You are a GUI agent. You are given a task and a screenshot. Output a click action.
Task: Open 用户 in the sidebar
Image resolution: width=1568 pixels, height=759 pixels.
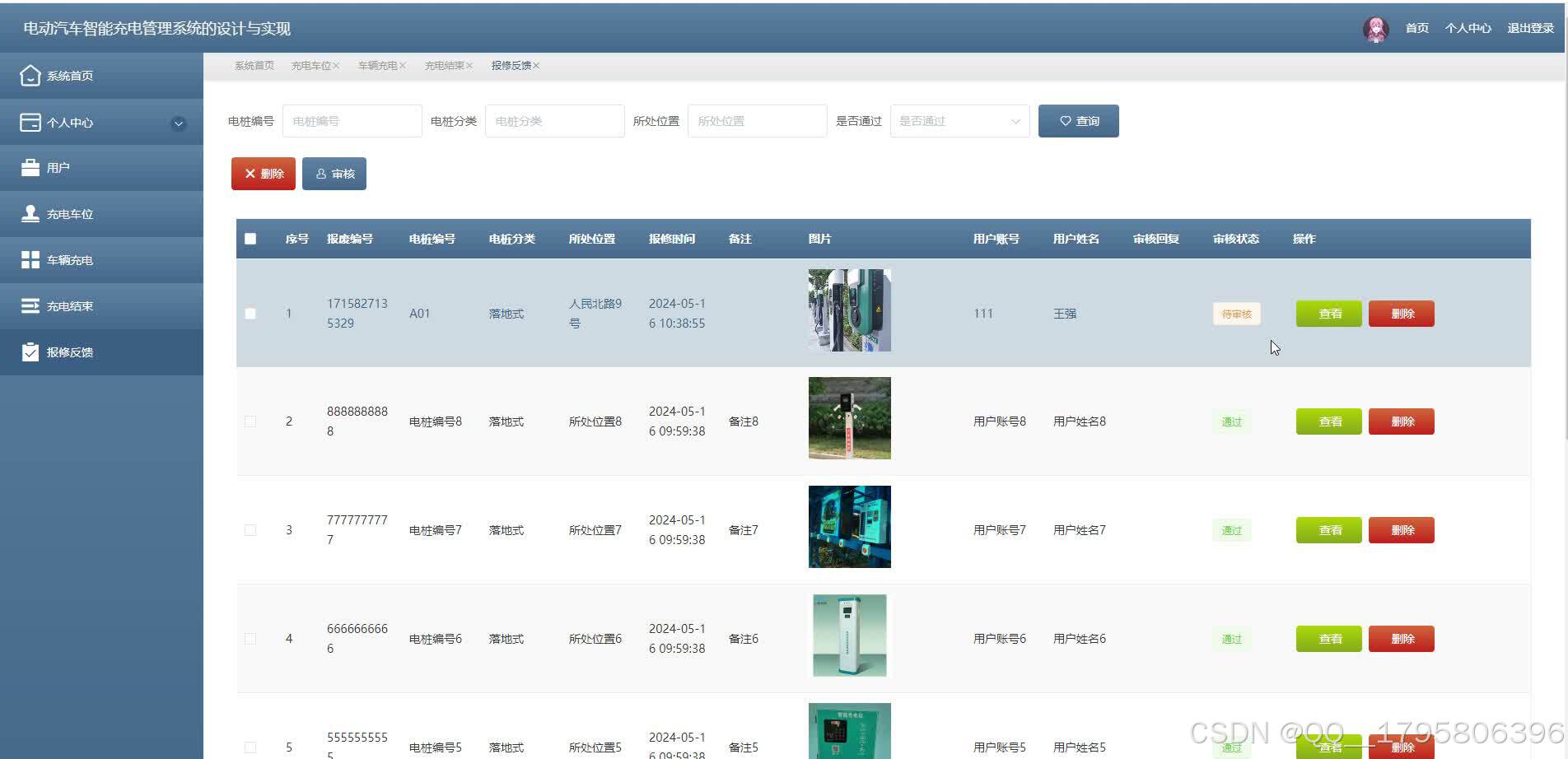[101, 168]
